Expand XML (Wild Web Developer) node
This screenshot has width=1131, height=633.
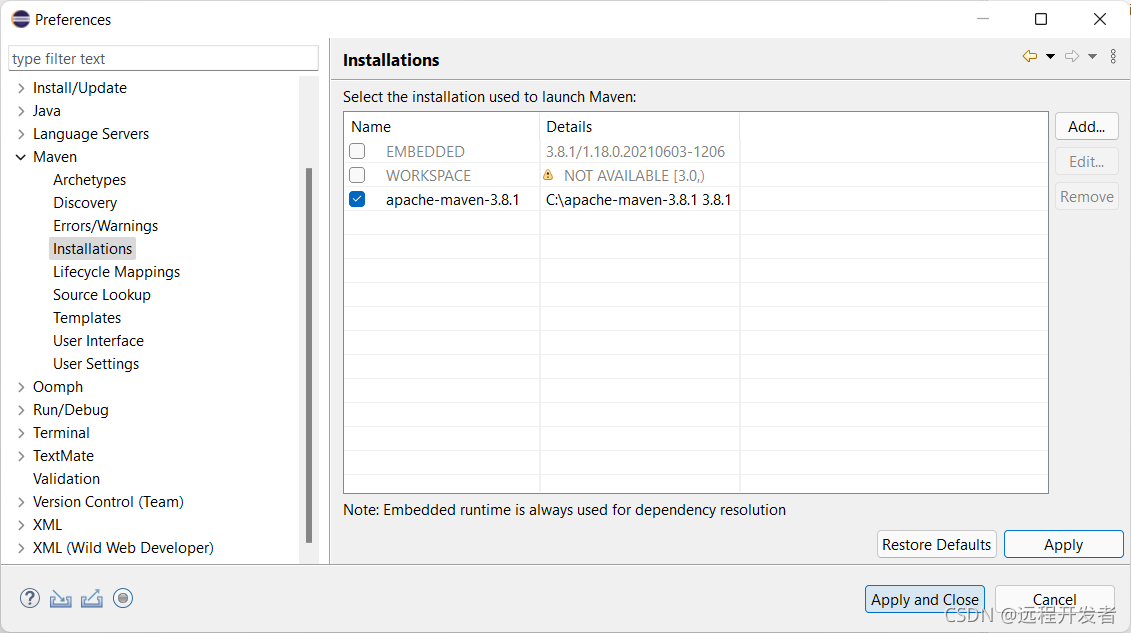pos(21,548)
